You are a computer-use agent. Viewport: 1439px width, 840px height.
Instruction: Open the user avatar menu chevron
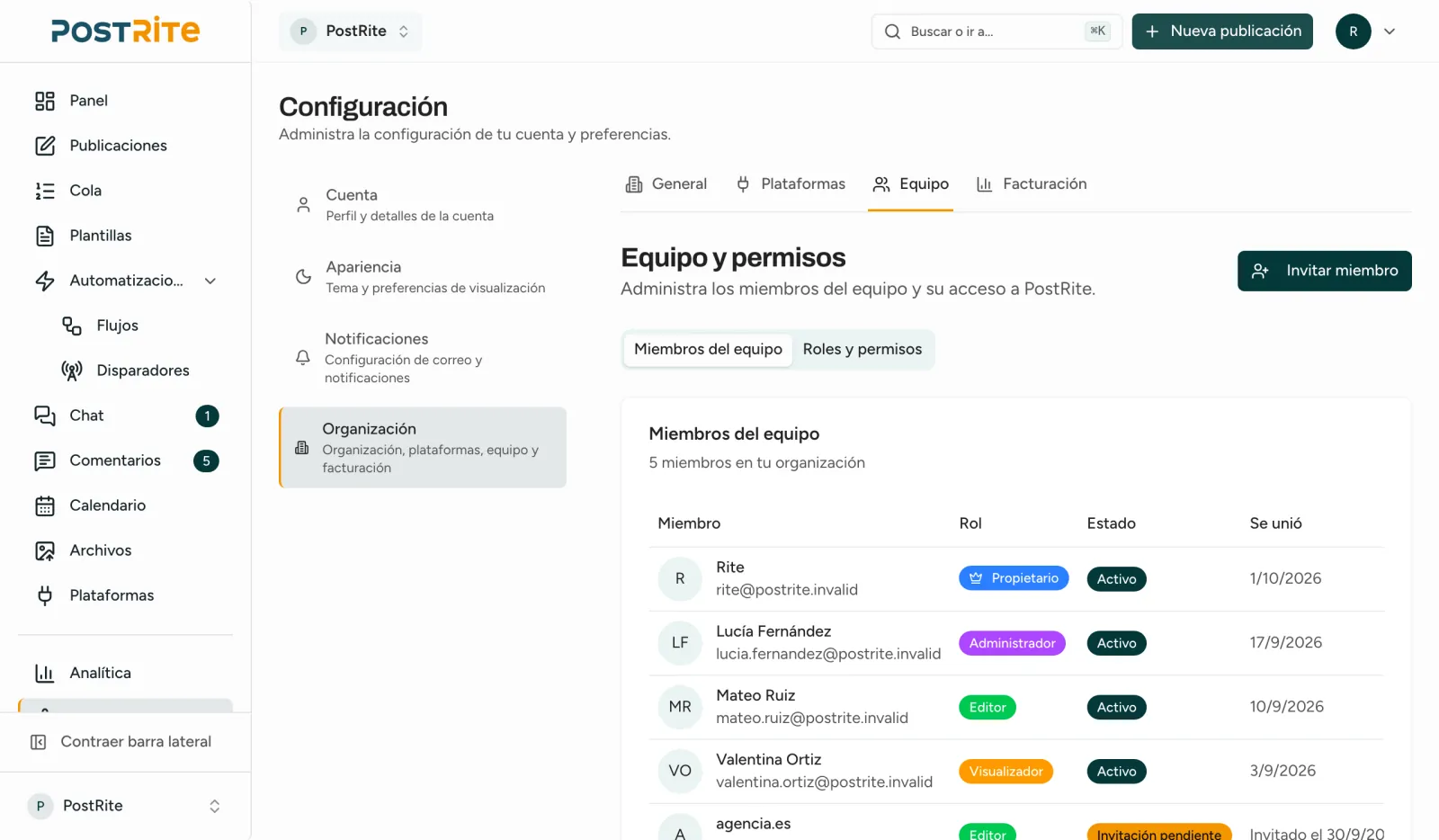[1390, 31]
